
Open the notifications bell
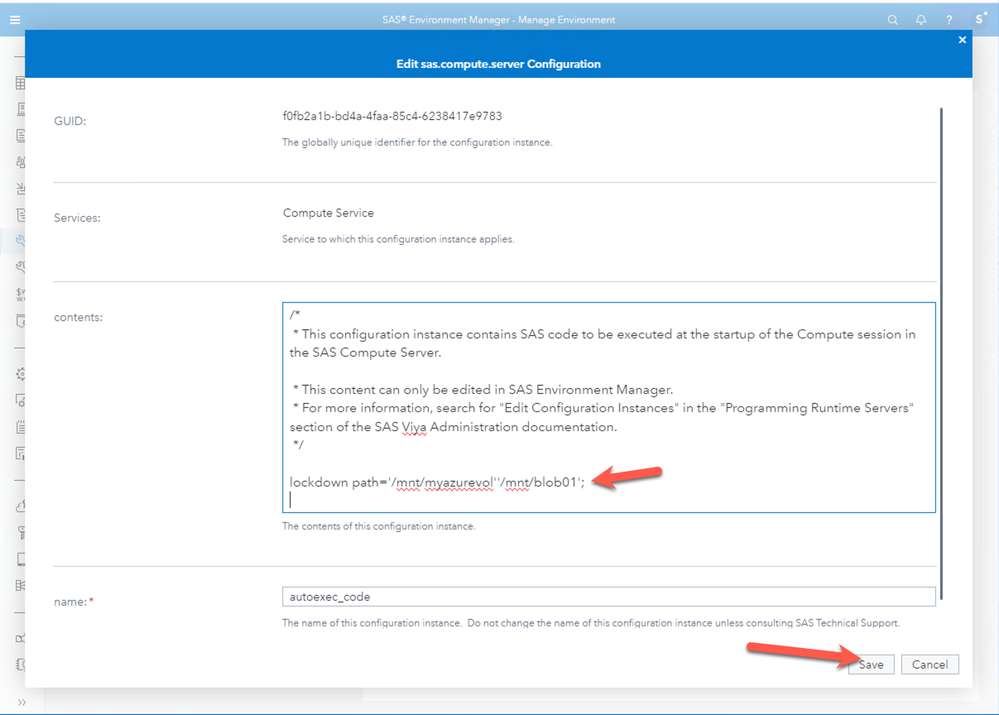(921, 20)
